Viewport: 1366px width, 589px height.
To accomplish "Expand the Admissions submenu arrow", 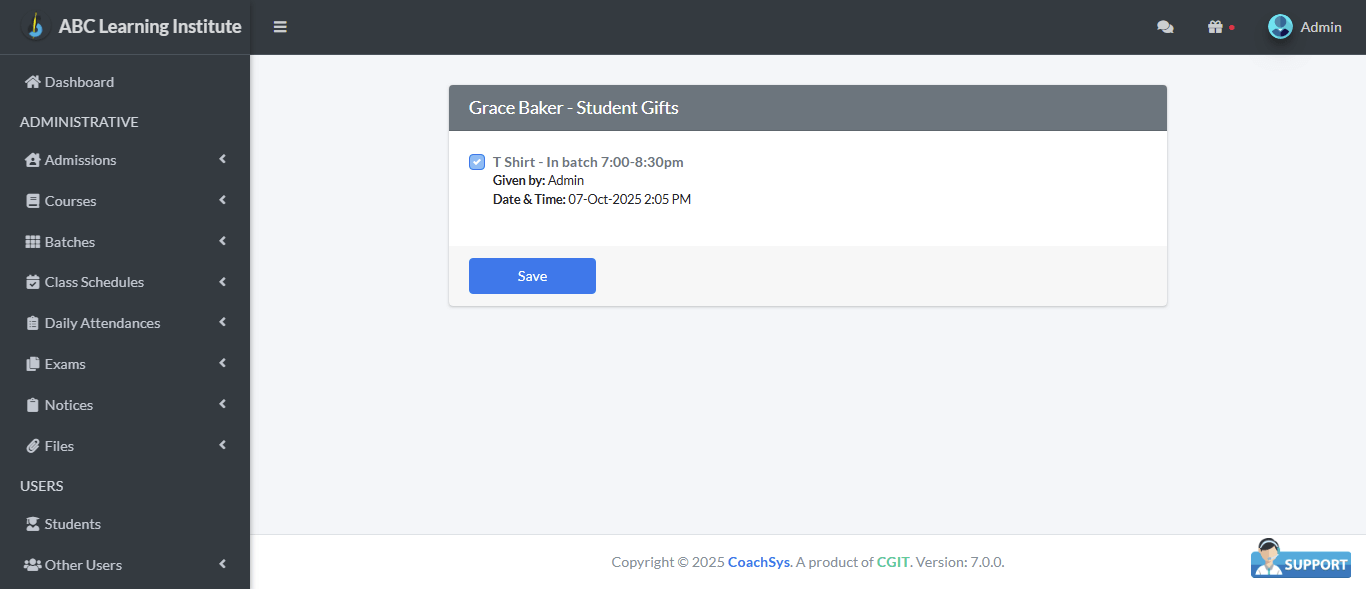I will tap(222, 159).
